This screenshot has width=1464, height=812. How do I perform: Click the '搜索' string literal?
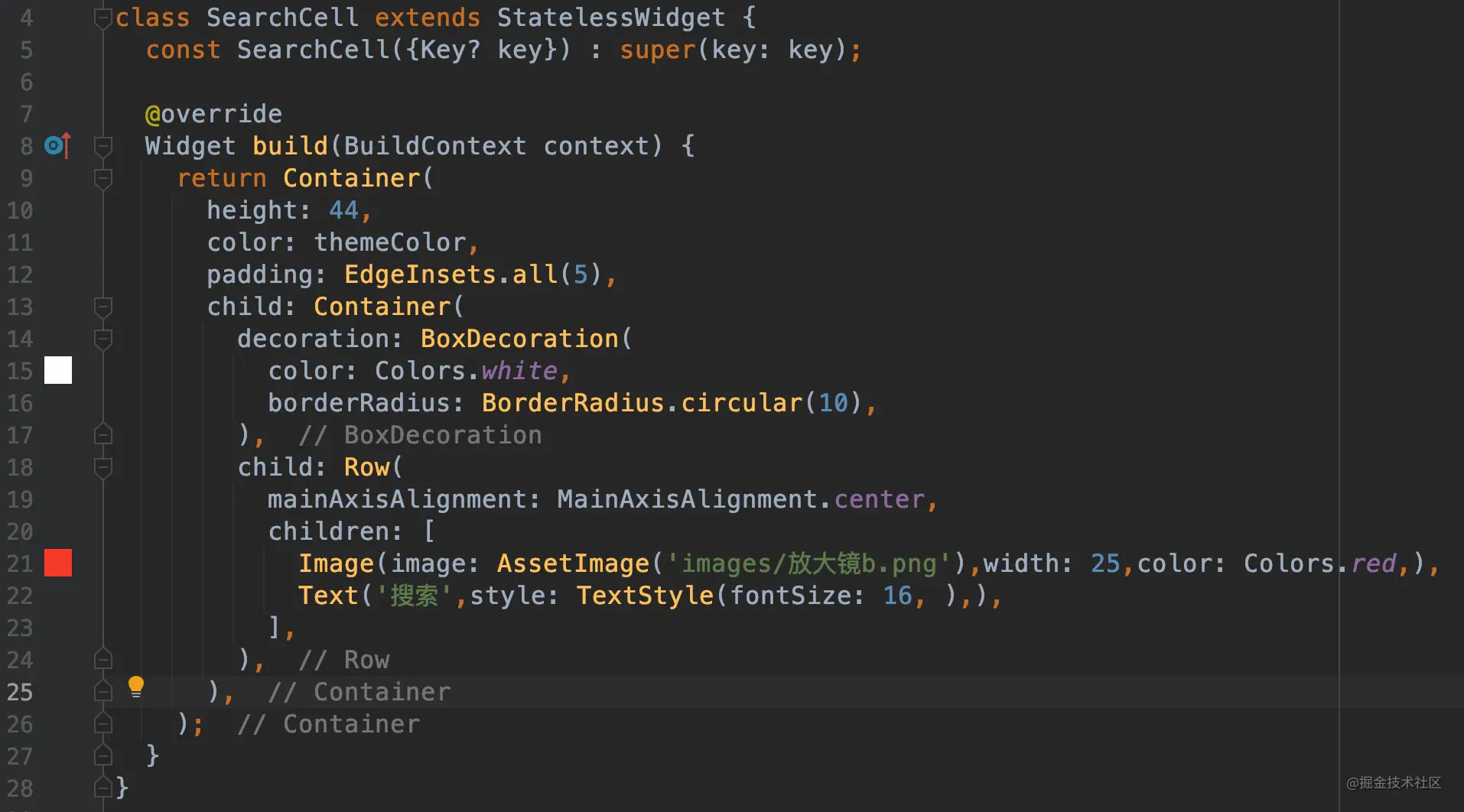pos(415,596)
